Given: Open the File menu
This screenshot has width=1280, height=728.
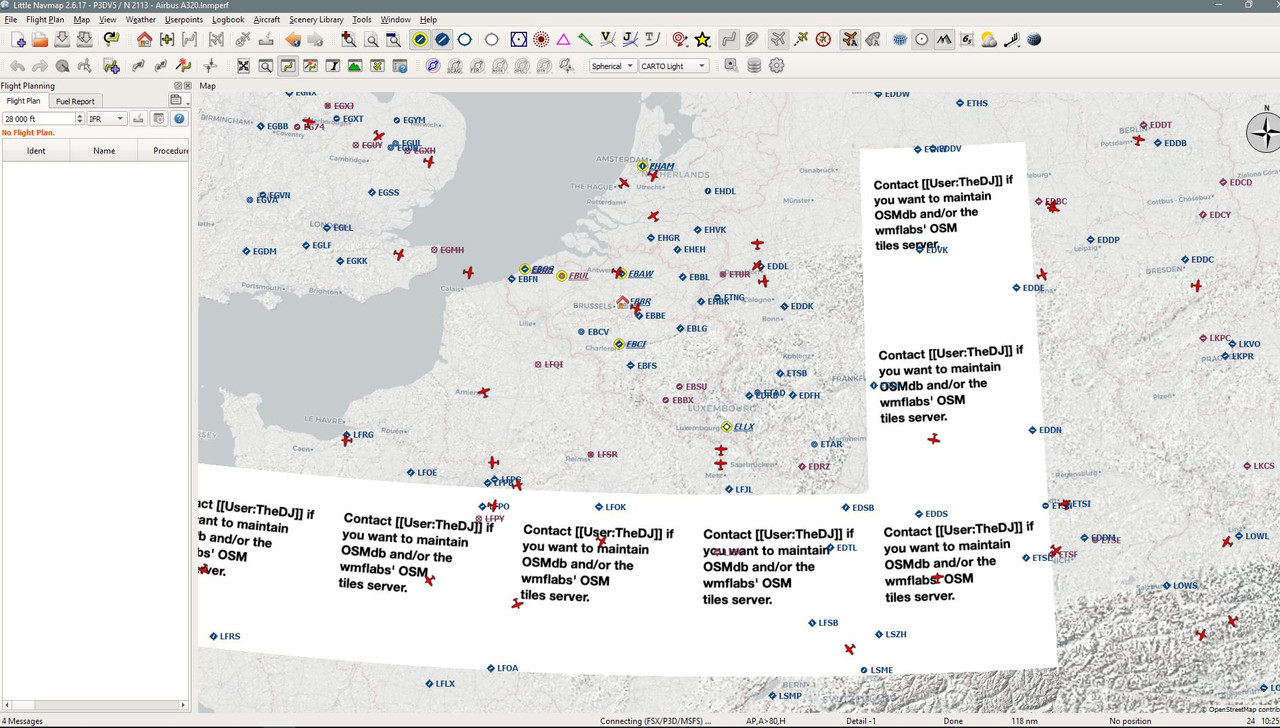Looking at the screenshot, I should (x=11, y=19).
